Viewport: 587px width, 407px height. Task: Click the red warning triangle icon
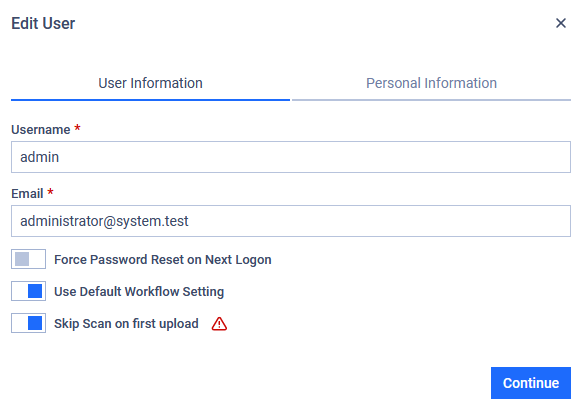coord(219,324)
